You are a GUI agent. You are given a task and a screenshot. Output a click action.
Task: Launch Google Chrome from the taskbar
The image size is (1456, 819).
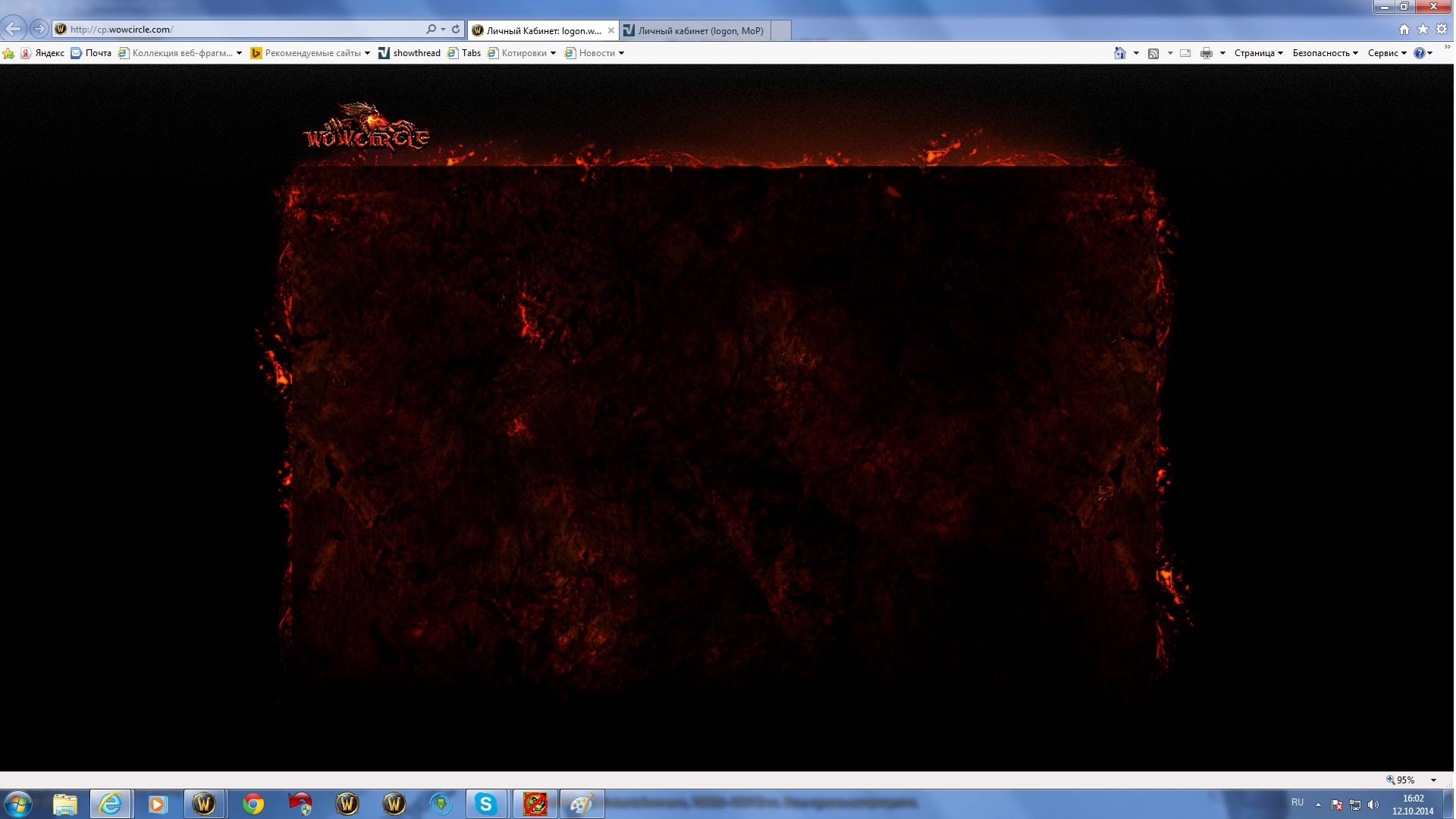tap(253, 804)
